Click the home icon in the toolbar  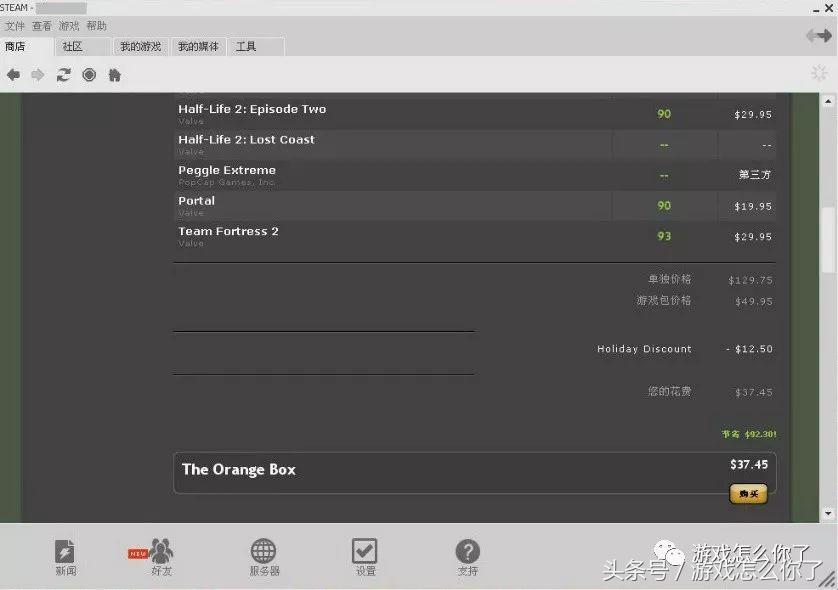click(x=114, y=74)
